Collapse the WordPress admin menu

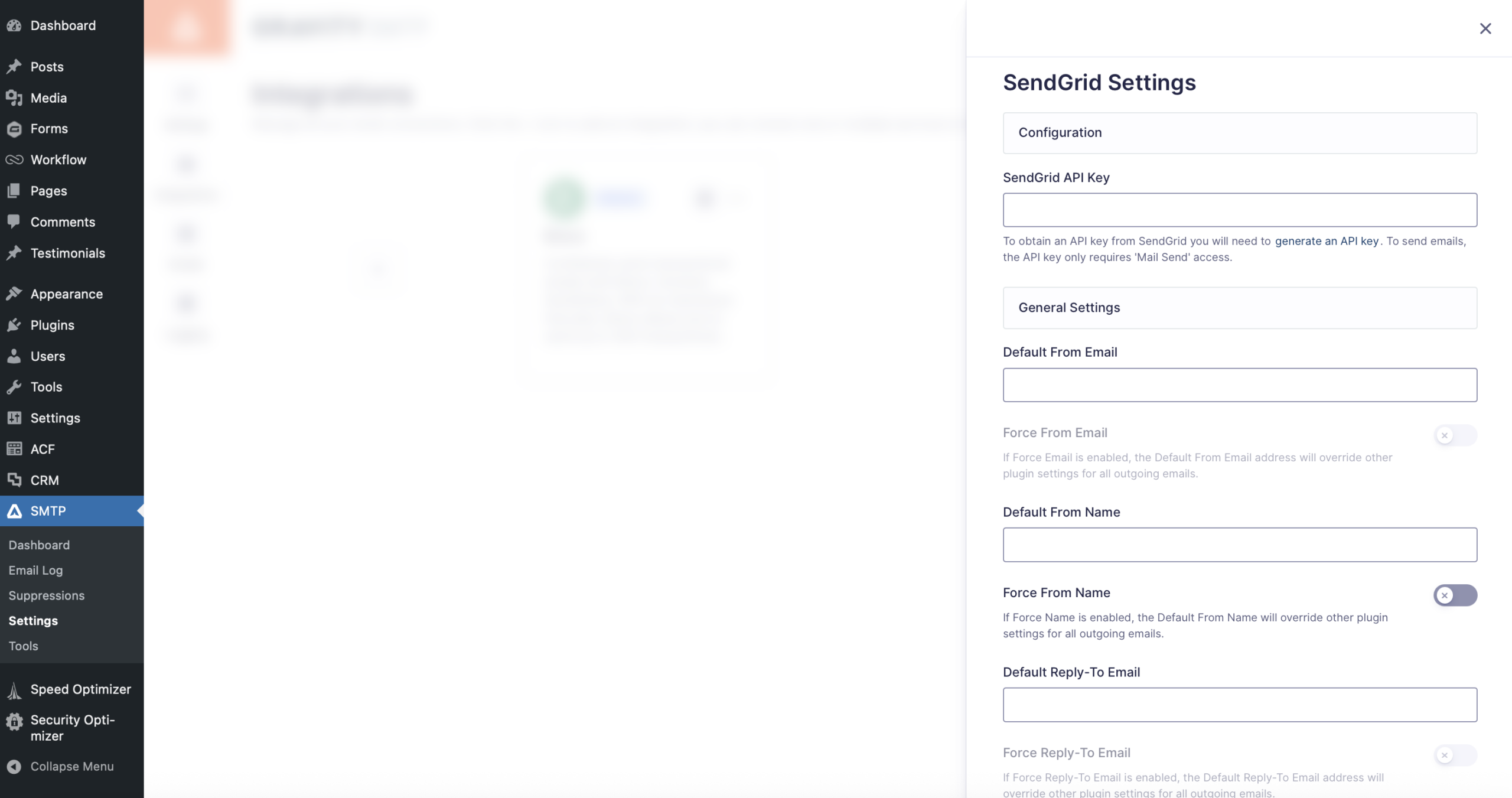tap(71, 766)
